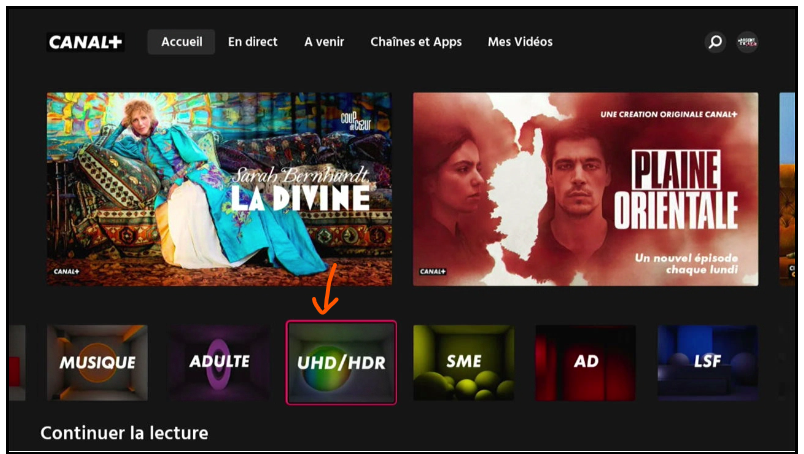Open the Chaînes et Apps tab
The width and height of the screenshot is (804, 454).
(x=416, y=42)
